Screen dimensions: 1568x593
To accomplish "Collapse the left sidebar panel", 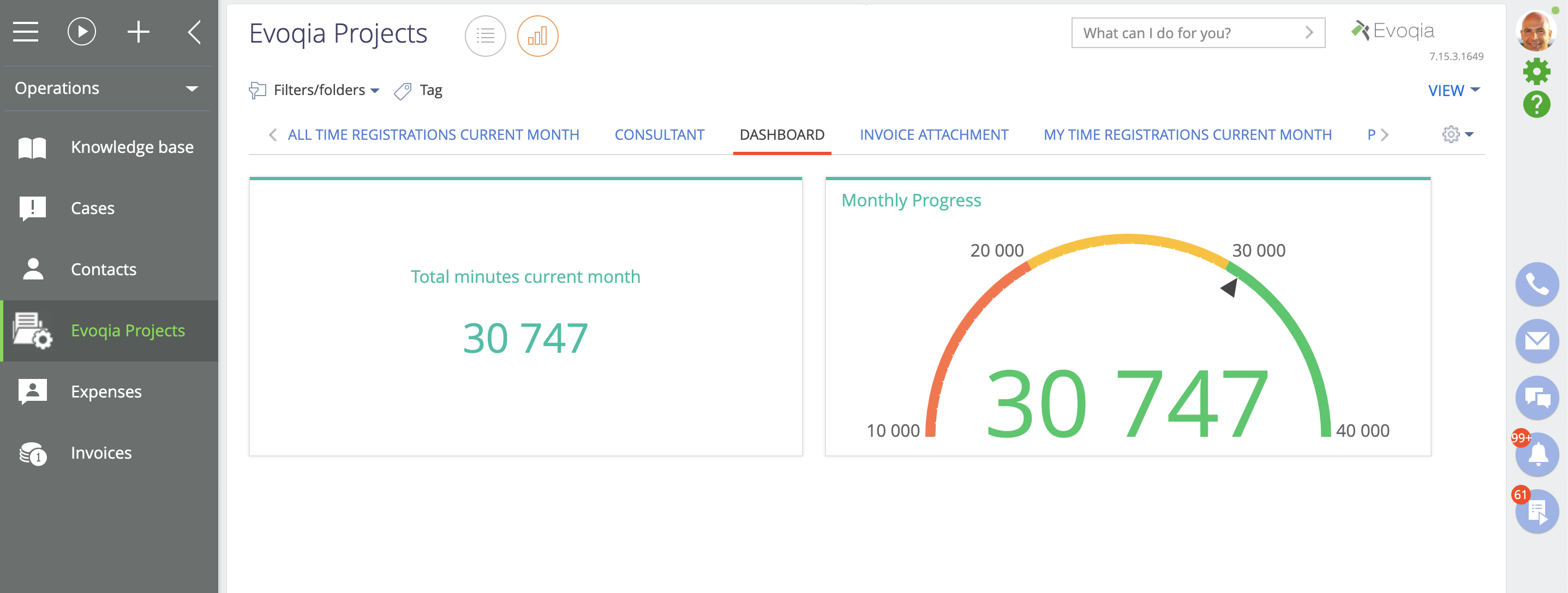I will pos(194,32).
